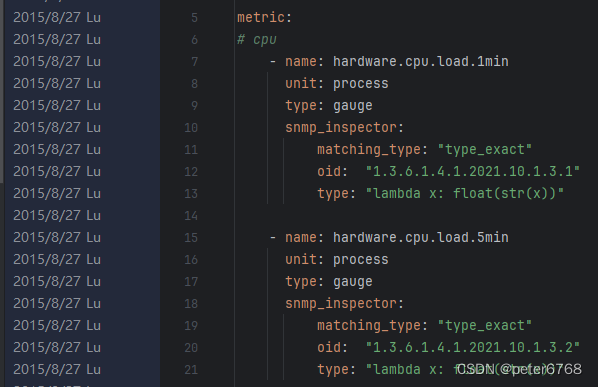
Task: Click gutter line number 12
Action: tap(191, 172)
